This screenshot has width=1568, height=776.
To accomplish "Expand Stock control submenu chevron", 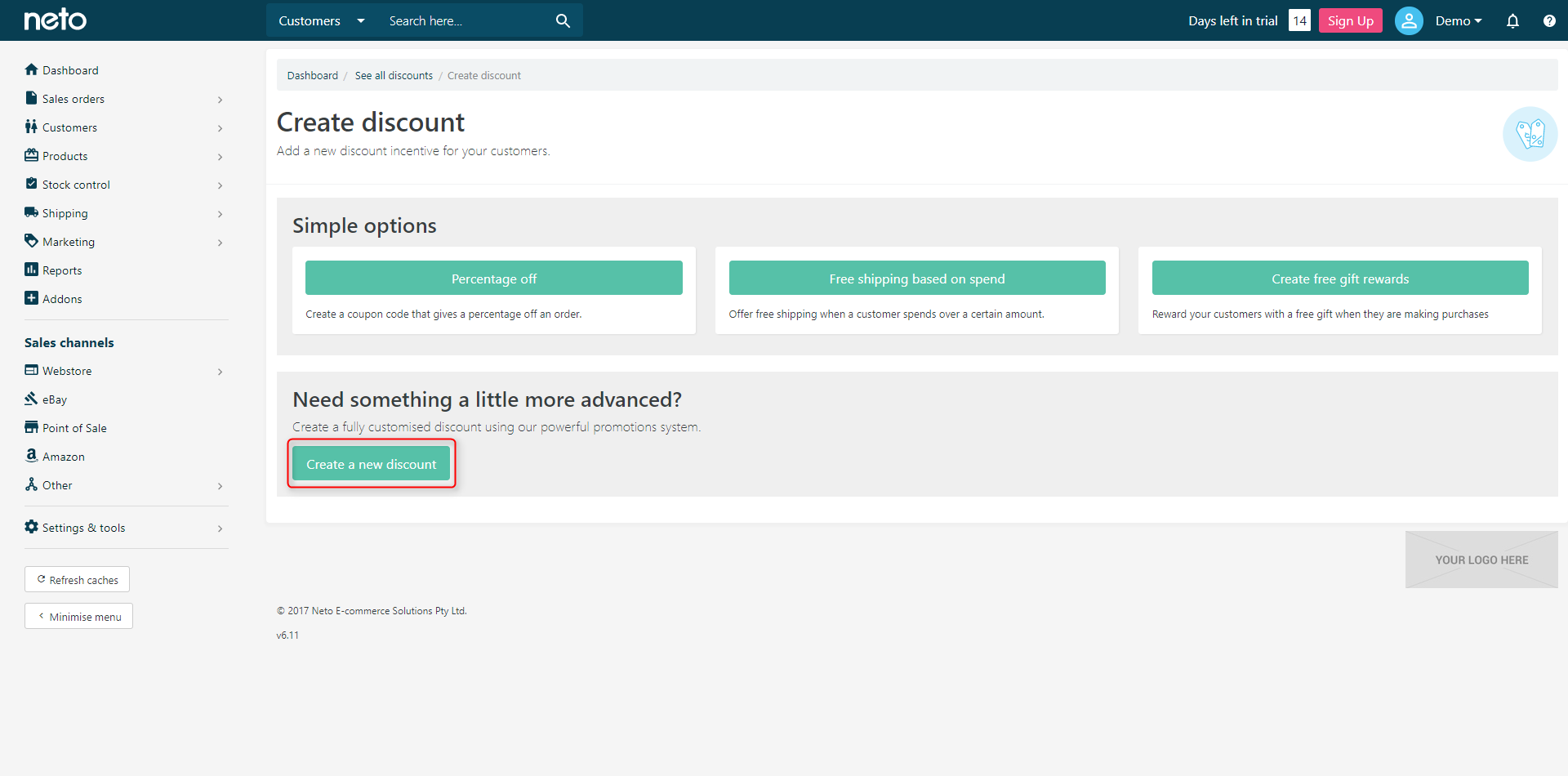I will click(220, 185).
